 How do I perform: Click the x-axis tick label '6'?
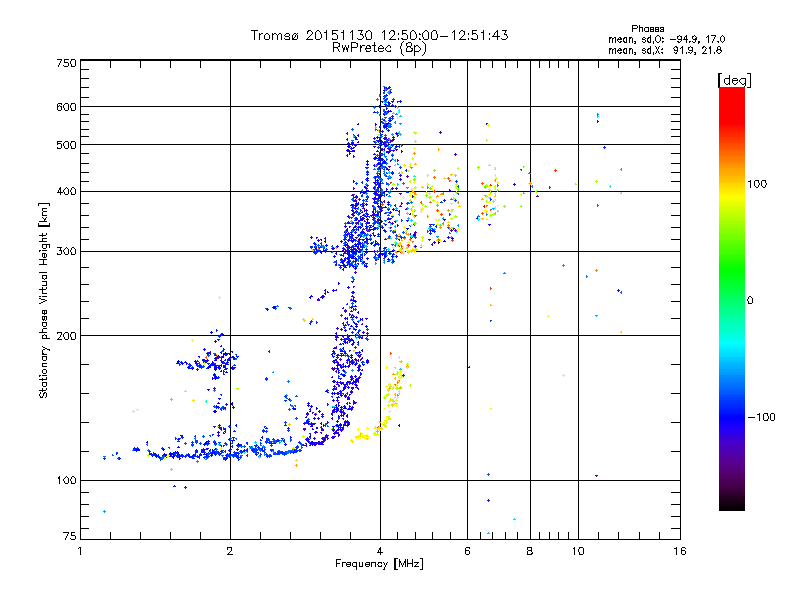pyautogui.click(x=467, y=551)
